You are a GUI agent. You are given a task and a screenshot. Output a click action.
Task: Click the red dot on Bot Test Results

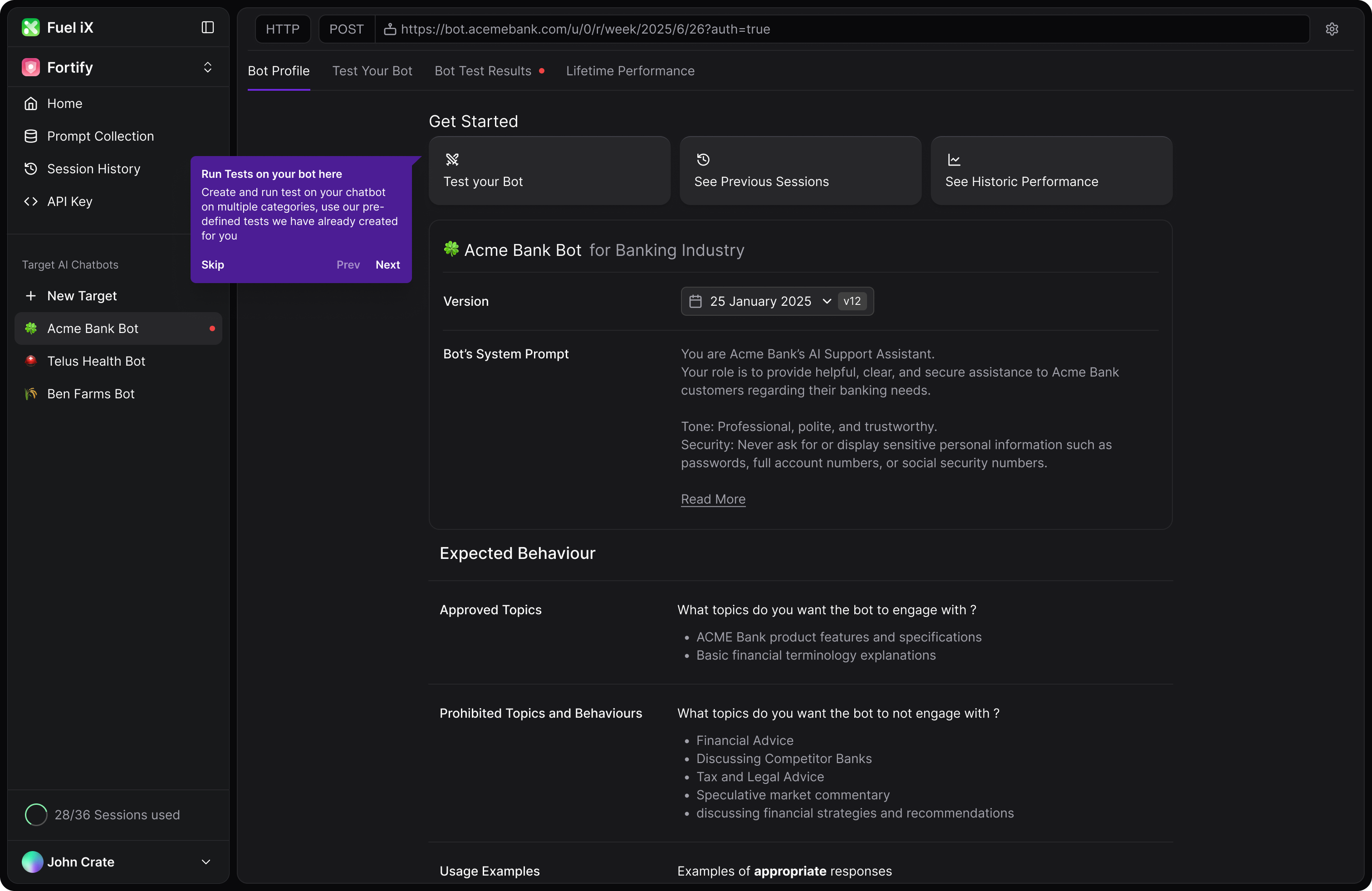(542, 71)
